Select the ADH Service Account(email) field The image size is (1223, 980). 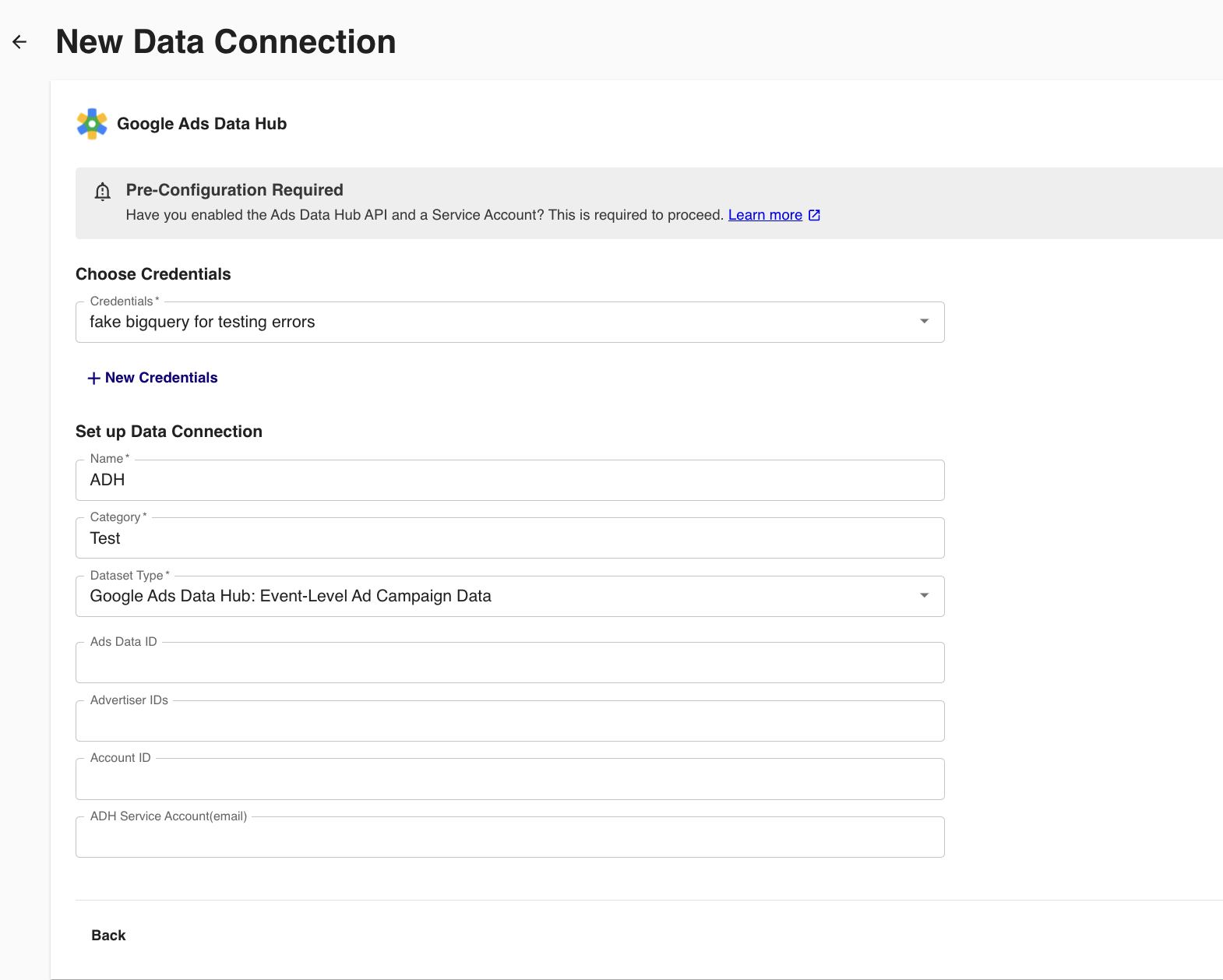(x=509, y=837)
